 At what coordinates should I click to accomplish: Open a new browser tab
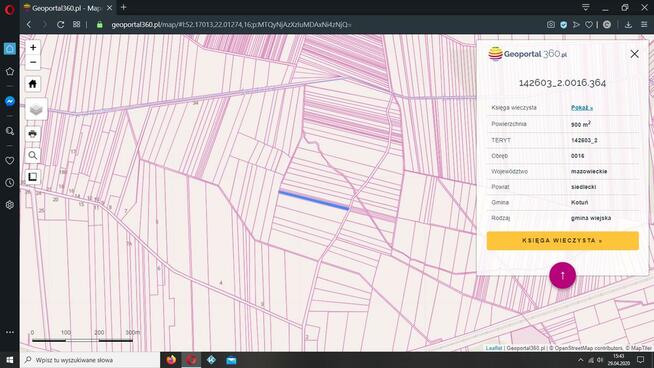tap(123, 8)
